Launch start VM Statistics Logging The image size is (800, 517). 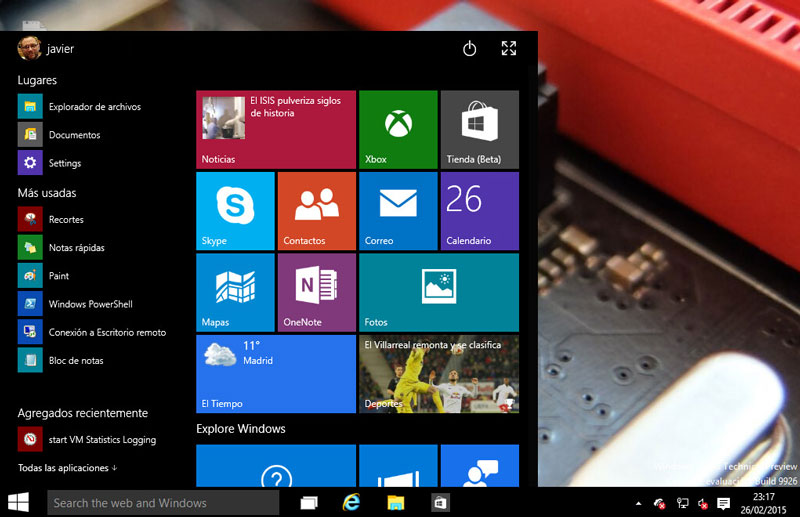pyautogui.click(x=87, y=439)
